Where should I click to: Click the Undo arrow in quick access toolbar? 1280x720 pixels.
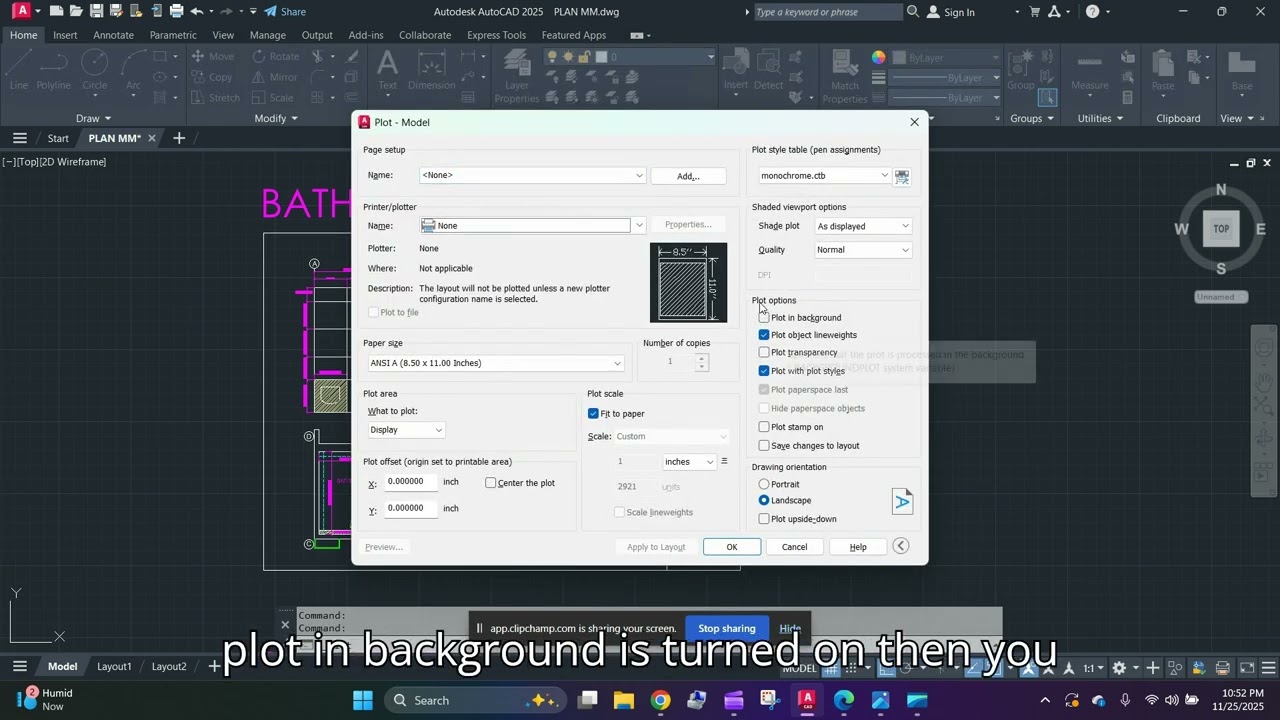[x=197, y=12]
